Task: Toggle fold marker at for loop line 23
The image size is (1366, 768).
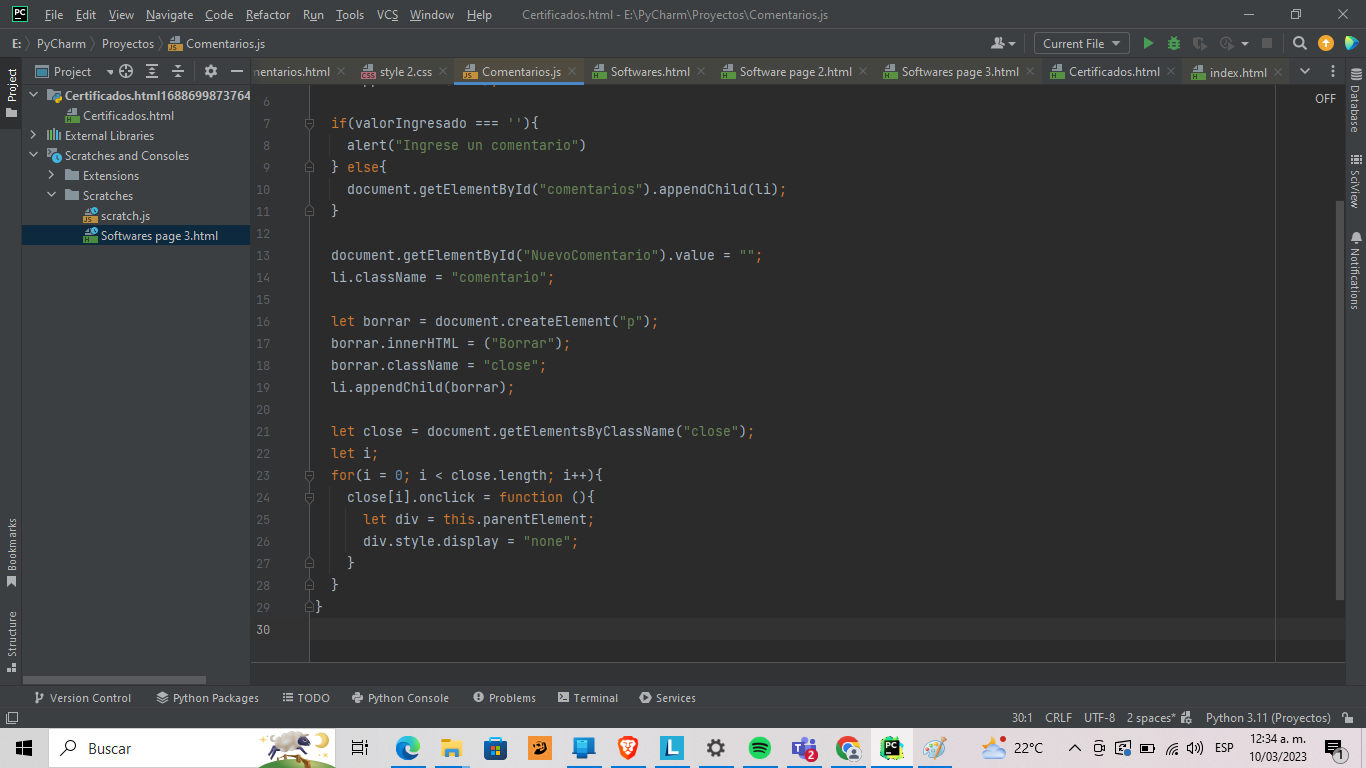Action: click(x=310, y=475)
